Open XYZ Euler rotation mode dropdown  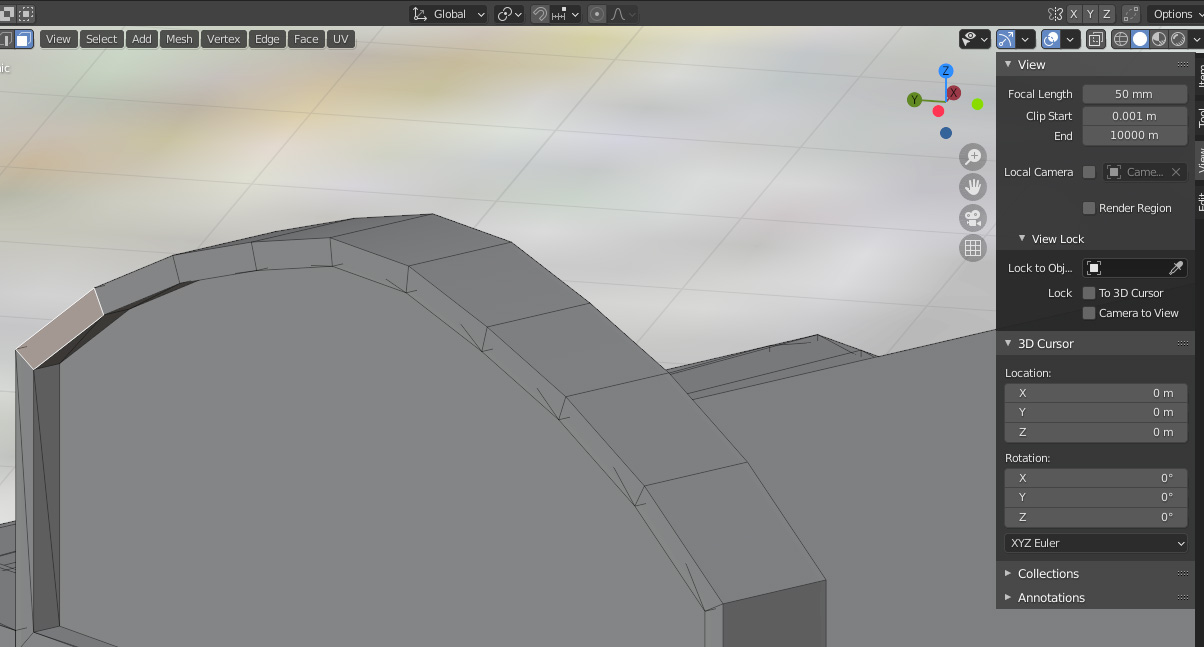[1096, 543]
